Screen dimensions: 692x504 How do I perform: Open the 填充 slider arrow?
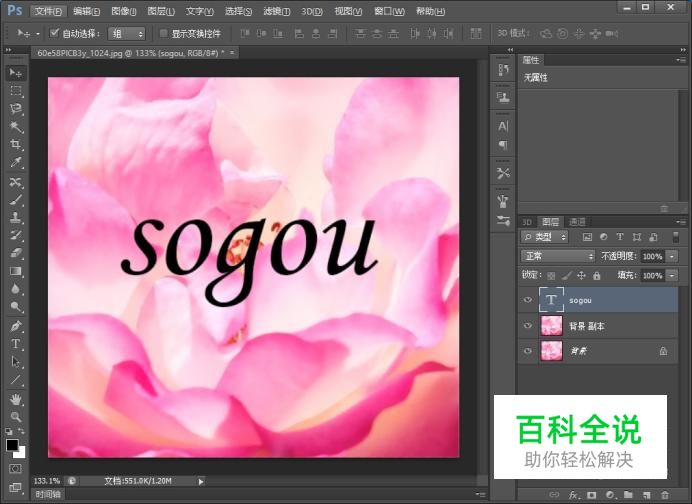pos(672,275)
